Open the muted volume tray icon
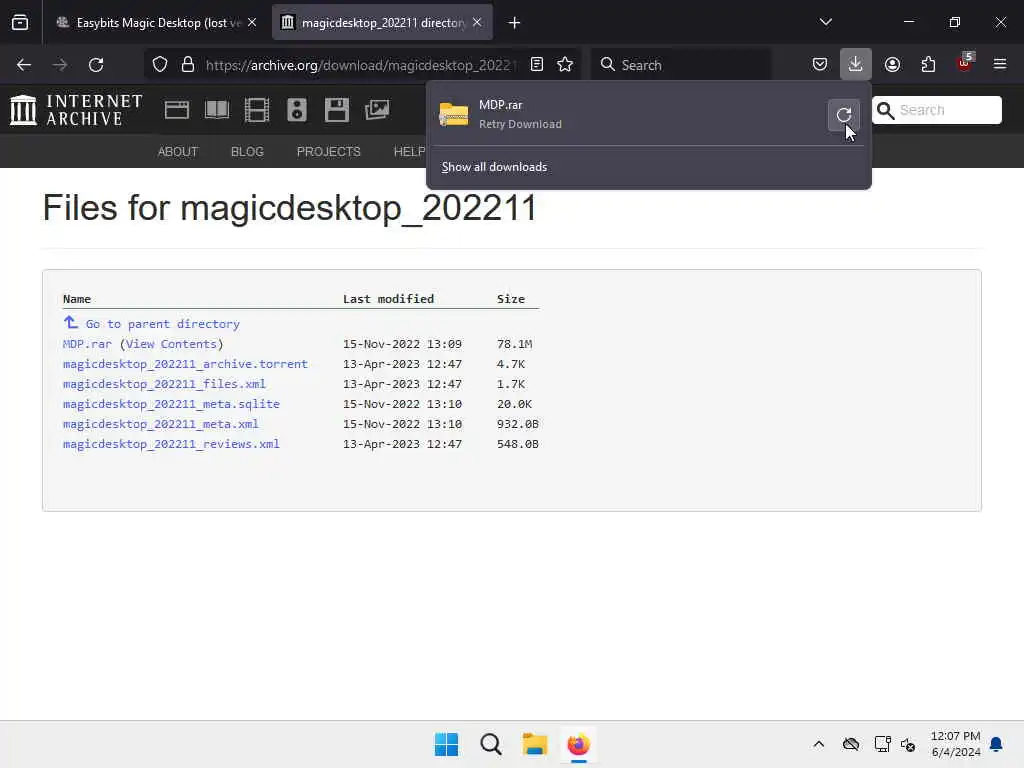This screenshot has width=1024, height=768. click(x=908, y=744)
